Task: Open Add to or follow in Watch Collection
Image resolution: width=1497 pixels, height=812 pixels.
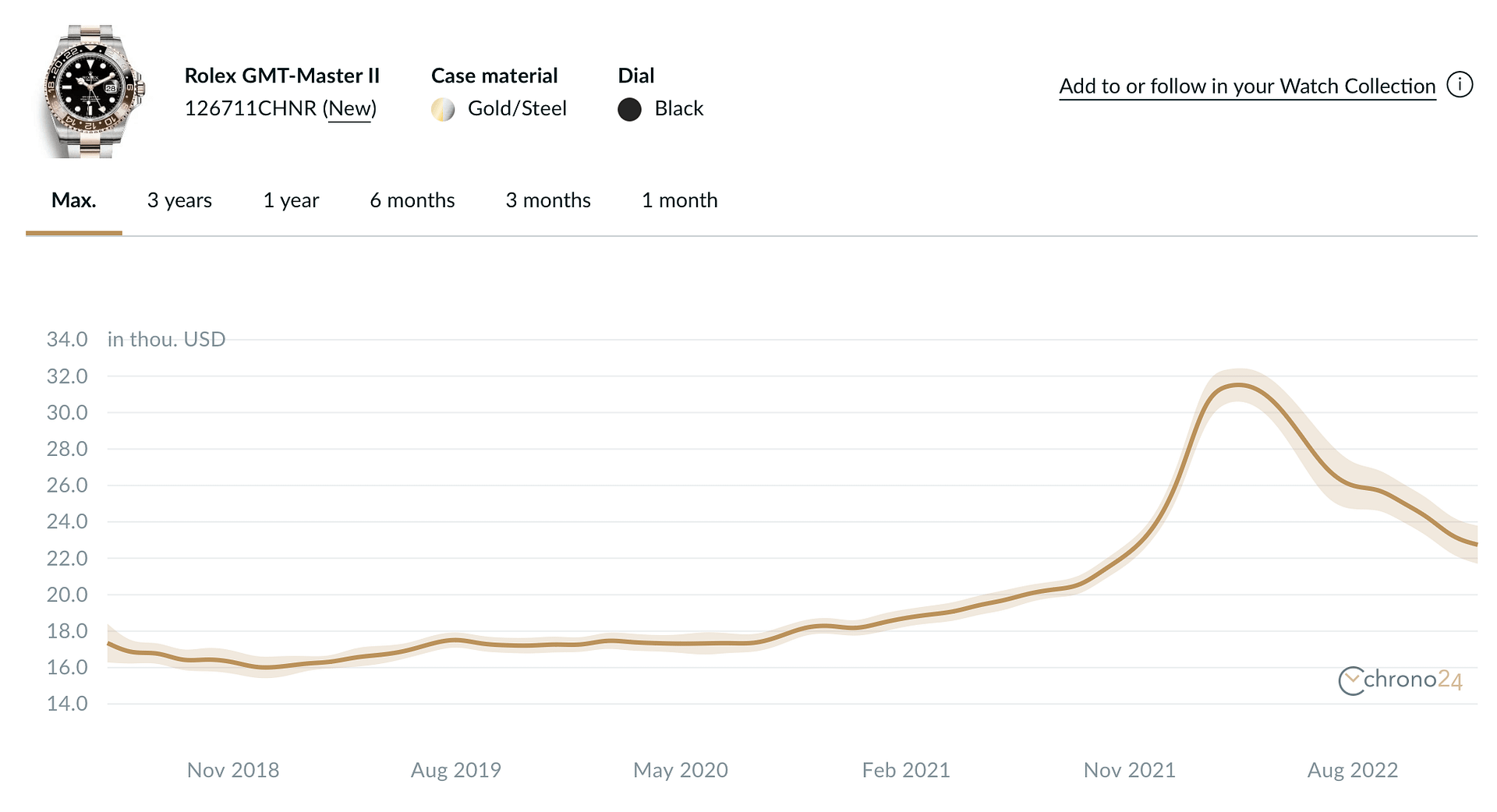Action: point(1247,86)
